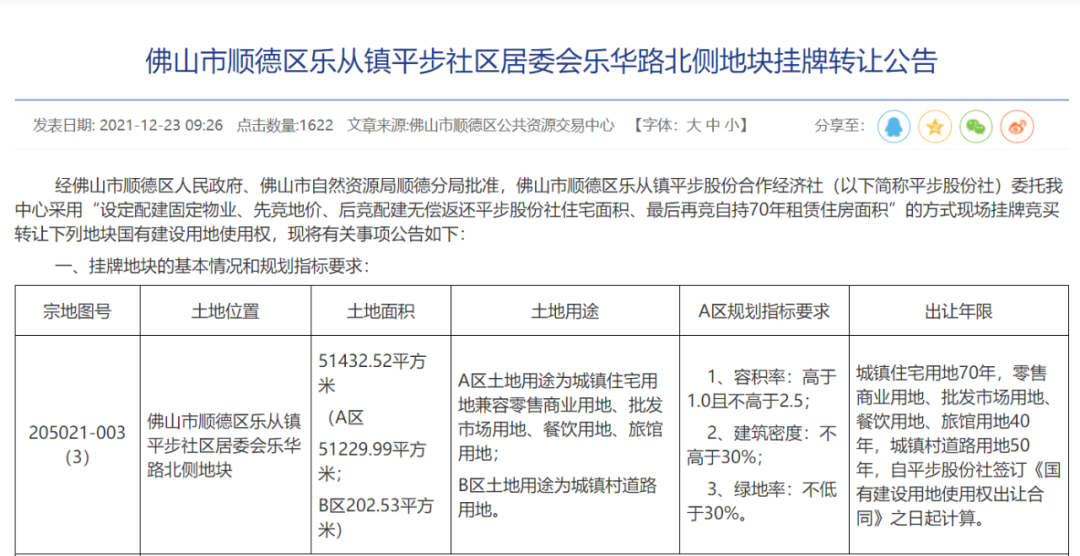Click the 点击数量 1622 view count

tap(285, 126)
